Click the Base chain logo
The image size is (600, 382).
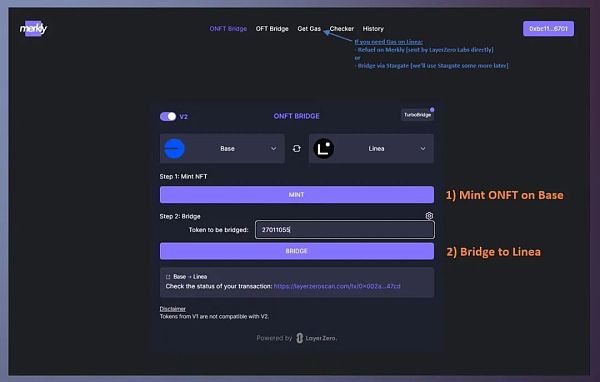174,149
